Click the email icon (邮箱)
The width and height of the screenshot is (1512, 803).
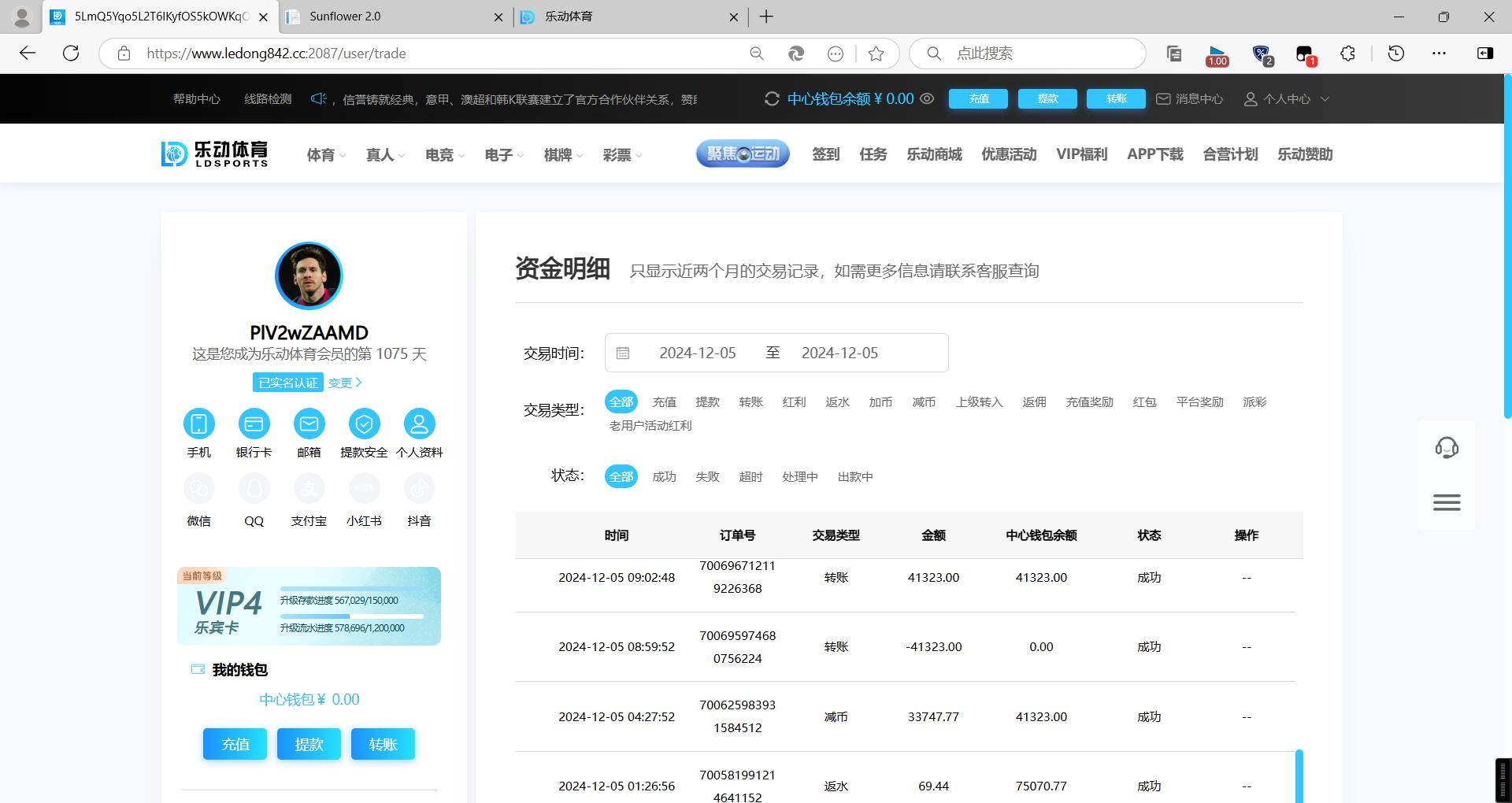[309, 424]
